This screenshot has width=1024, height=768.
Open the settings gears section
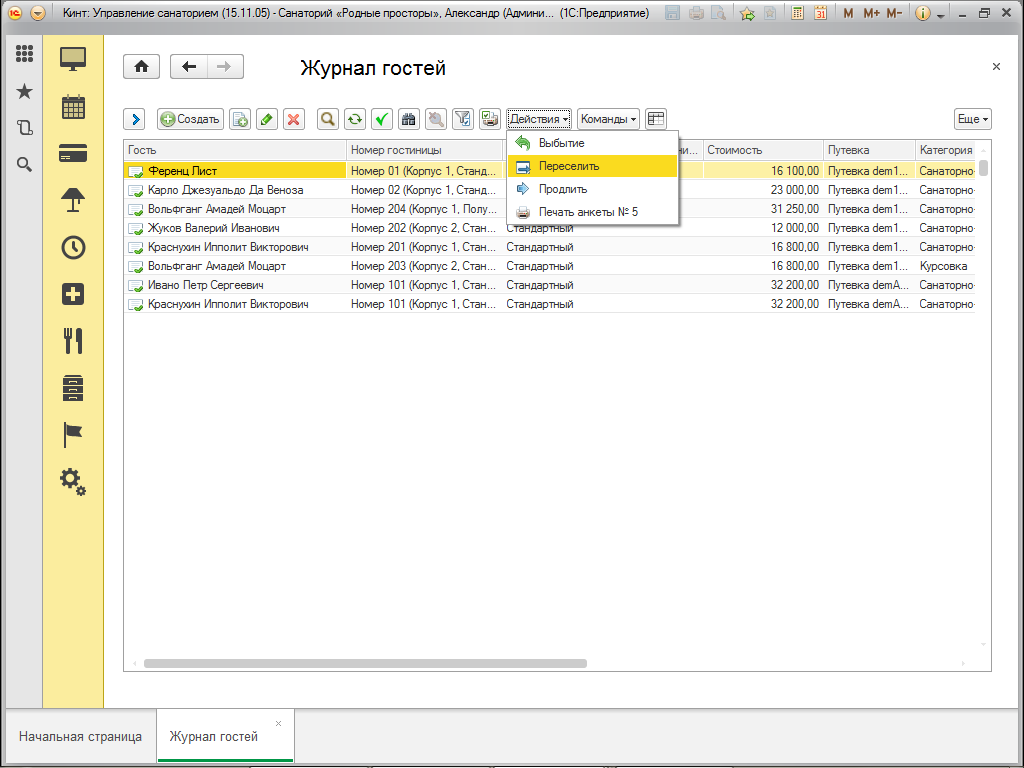[x=73, y=481]
